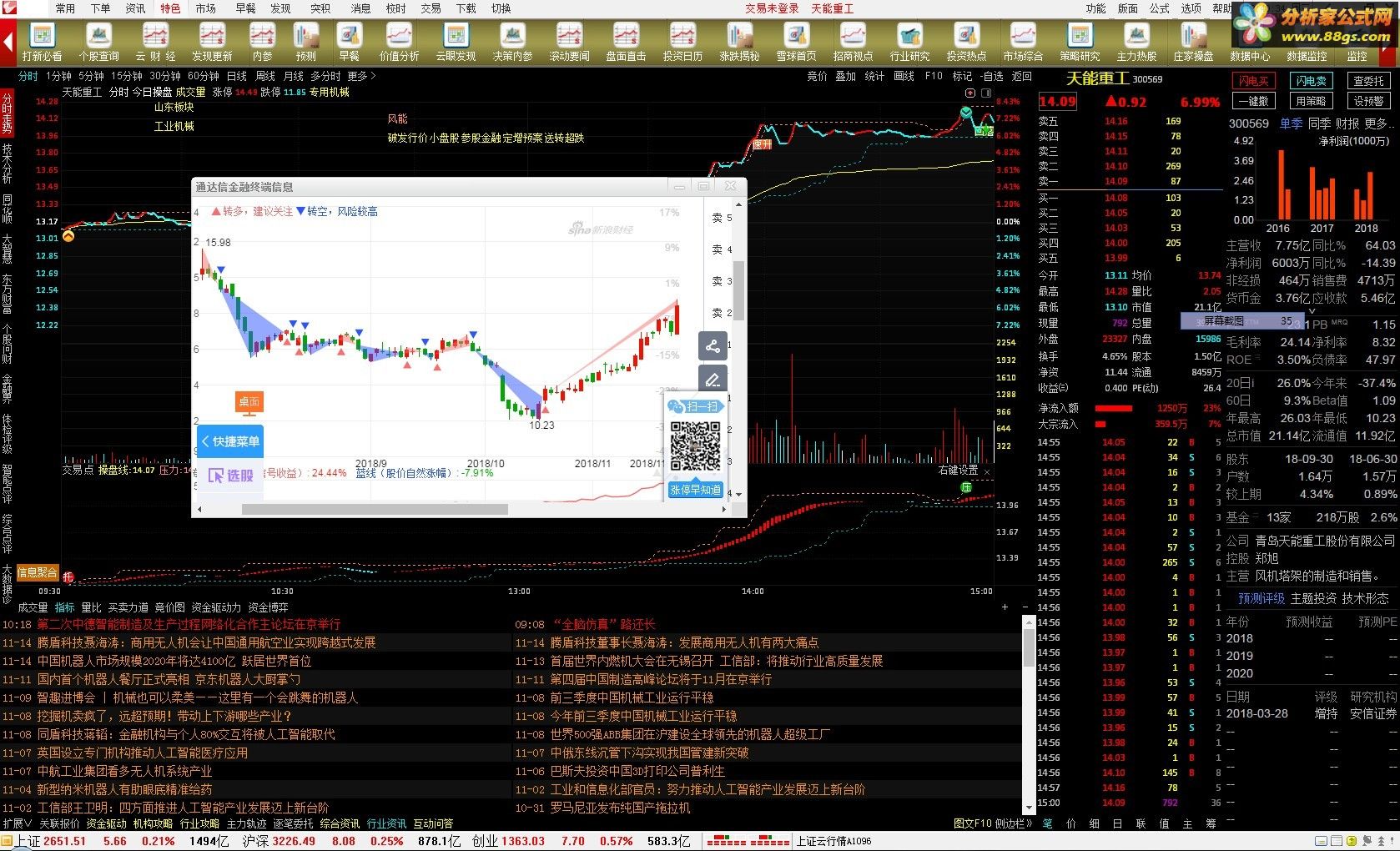Switch to the 资金博弈 indicator tab
The height and width of the screenshot is (851, 1400).
pos(268,607)
